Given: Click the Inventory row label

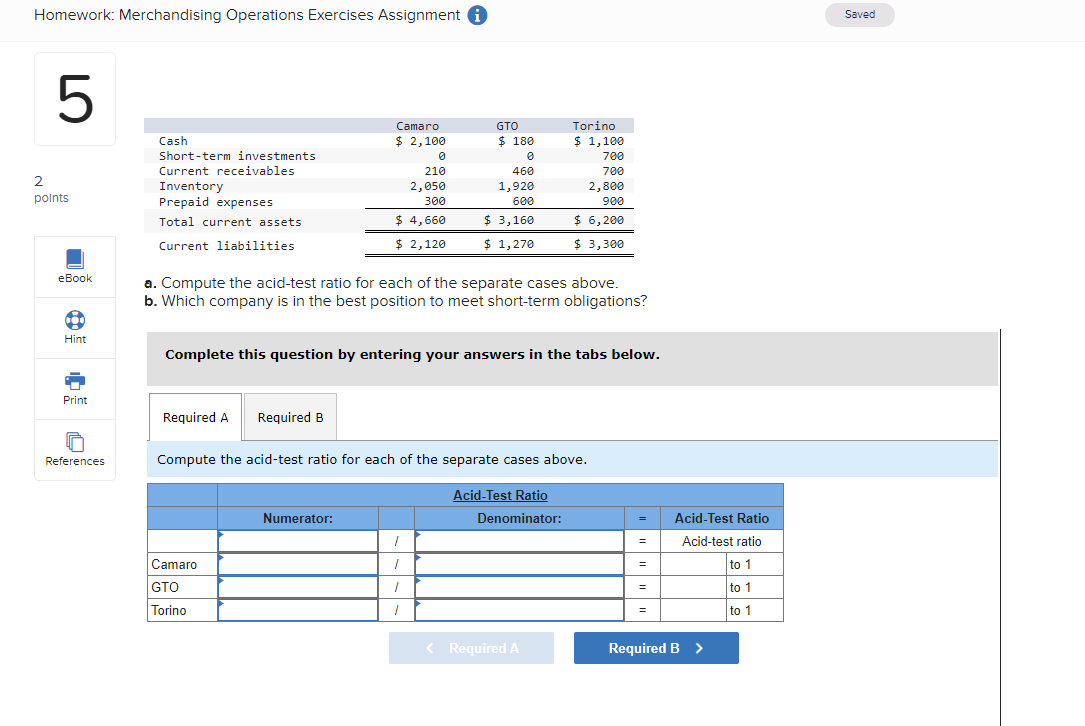Looking at the screenshot, I should [191, 186].
